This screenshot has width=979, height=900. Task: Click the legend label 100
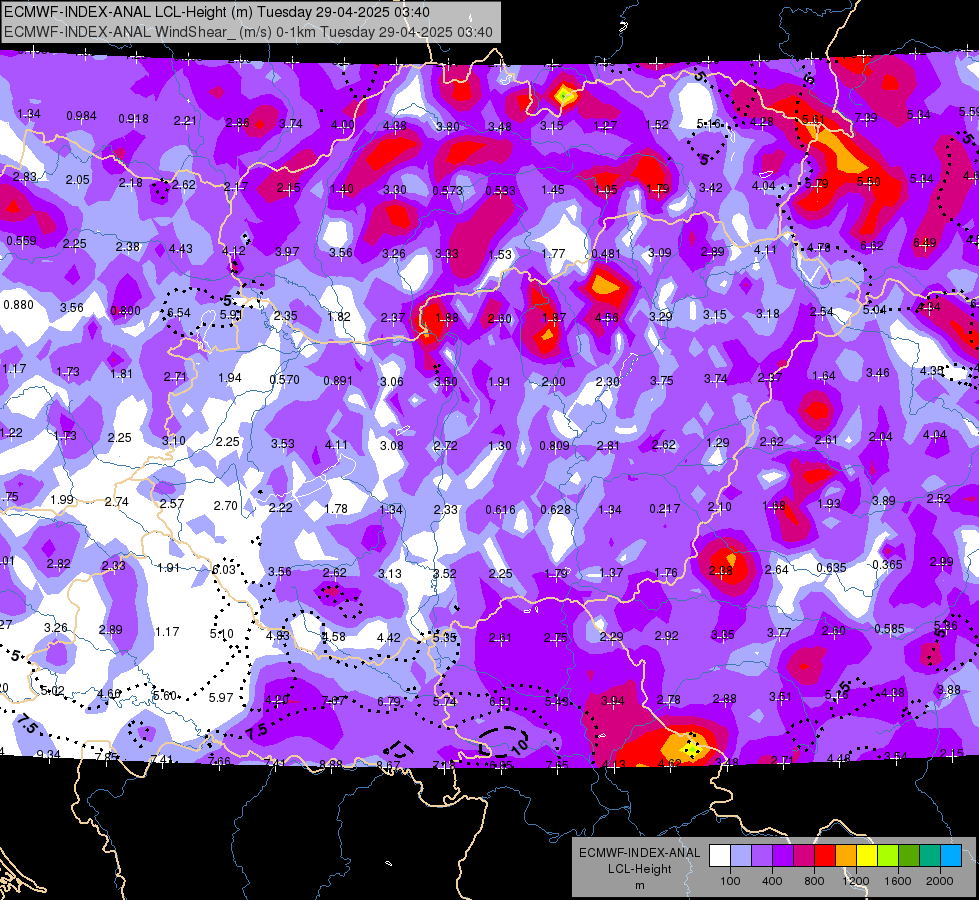click(x=730, y=881)
